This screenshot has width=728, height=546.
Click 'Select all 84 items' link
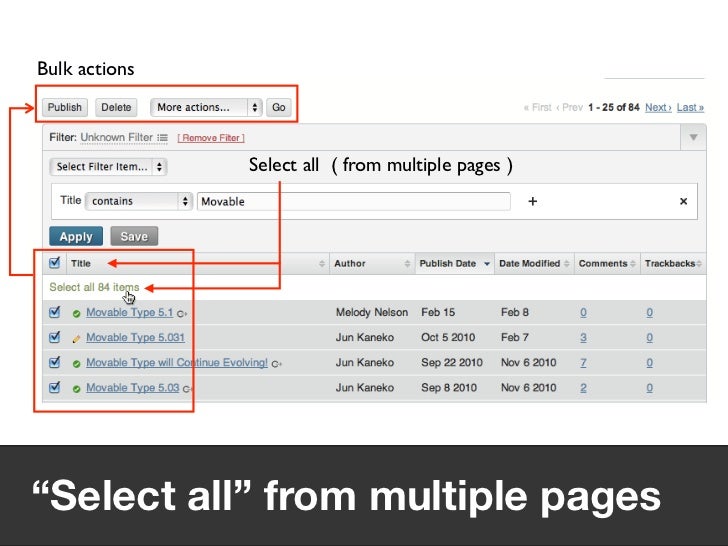pos(94,287)
